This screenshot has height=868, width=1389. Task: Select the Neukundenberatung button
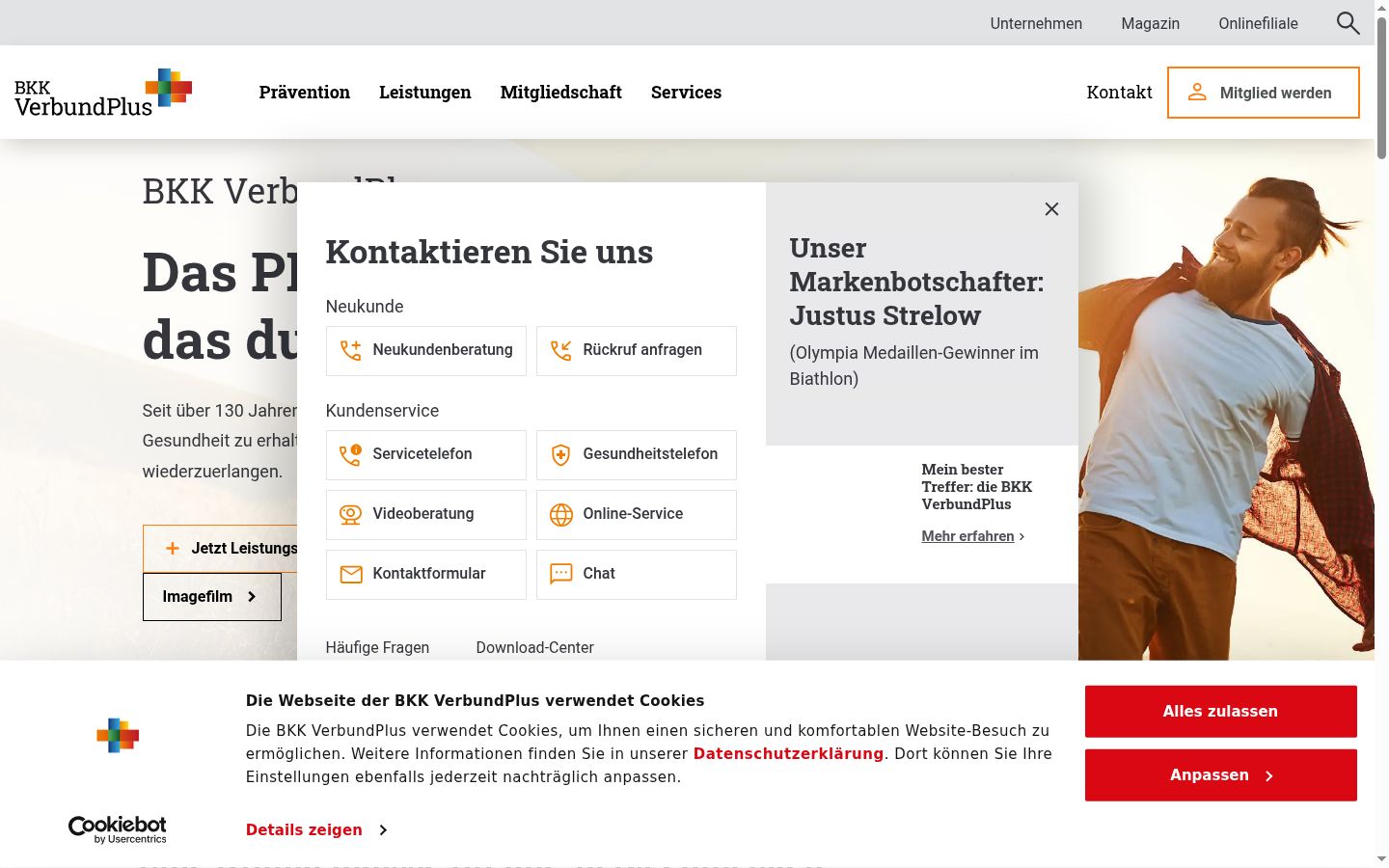click(426, 351)
